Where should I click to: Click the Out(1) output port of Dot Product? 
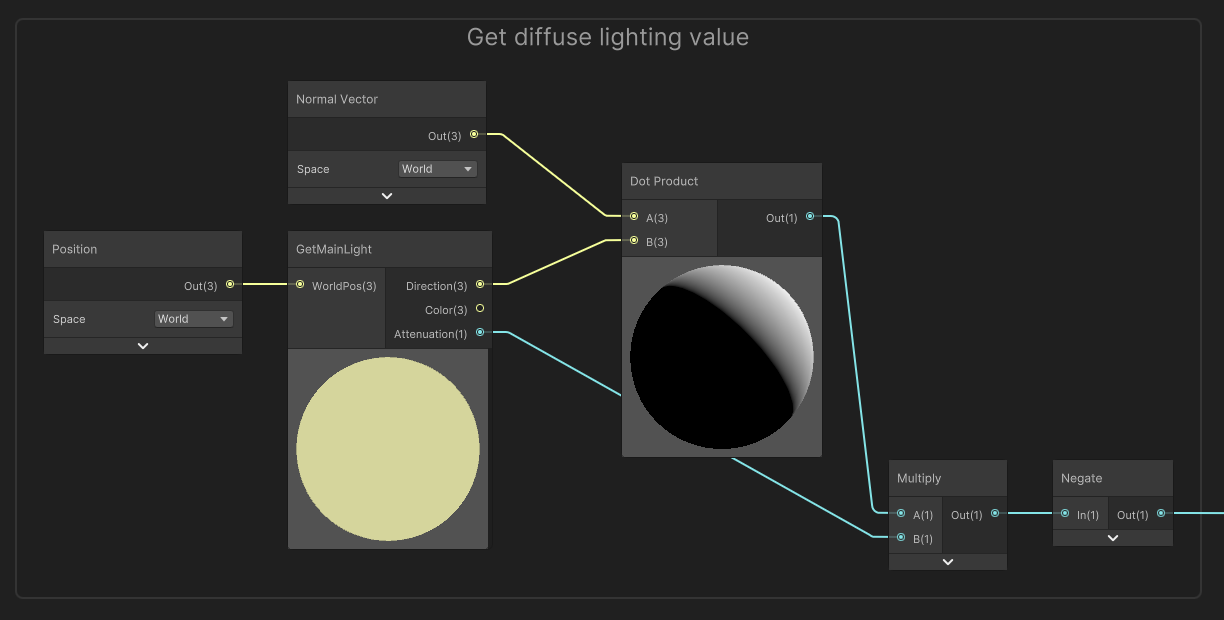(810, 214)
